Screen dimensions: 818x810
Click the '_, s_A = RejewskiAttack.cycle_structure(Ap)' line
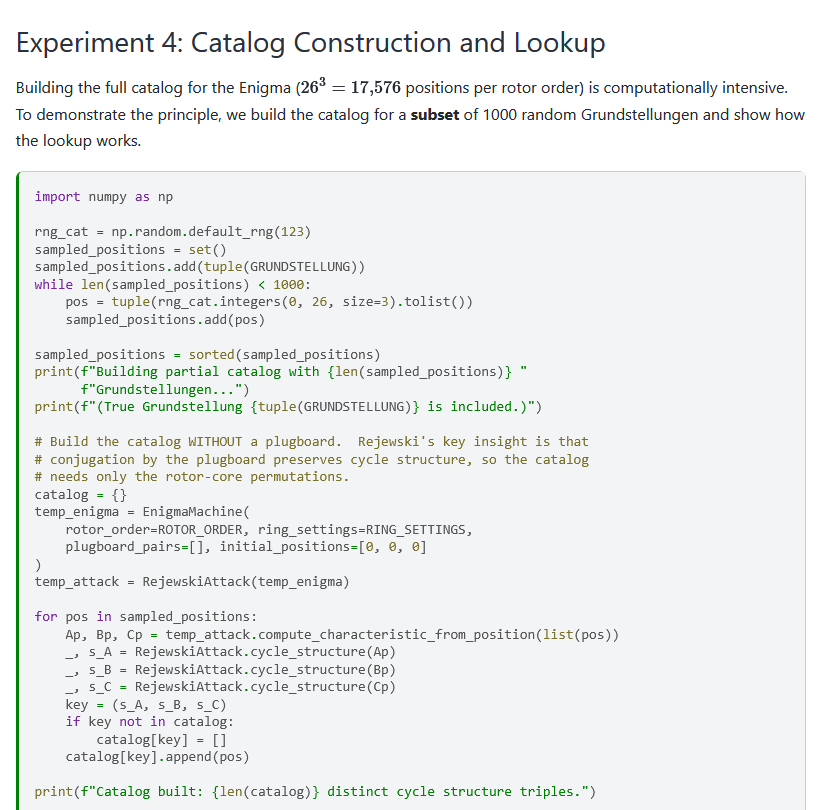(231, 651)
